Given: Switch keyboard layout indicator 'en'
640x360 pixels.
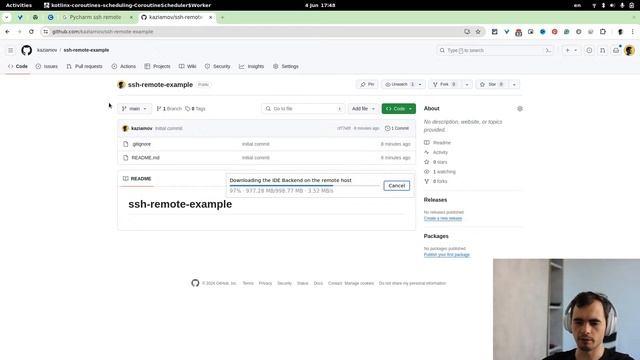Looking at the screenshot, I should point(578,5).
